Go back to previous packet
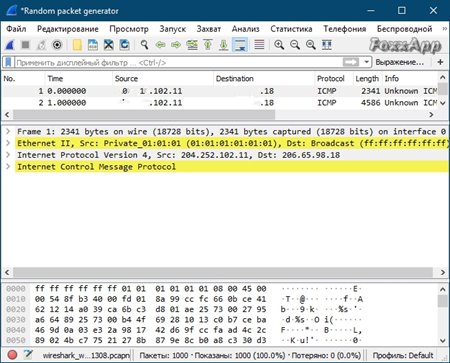This screenshot has width=450, height=363. click(x=161, y=45)
